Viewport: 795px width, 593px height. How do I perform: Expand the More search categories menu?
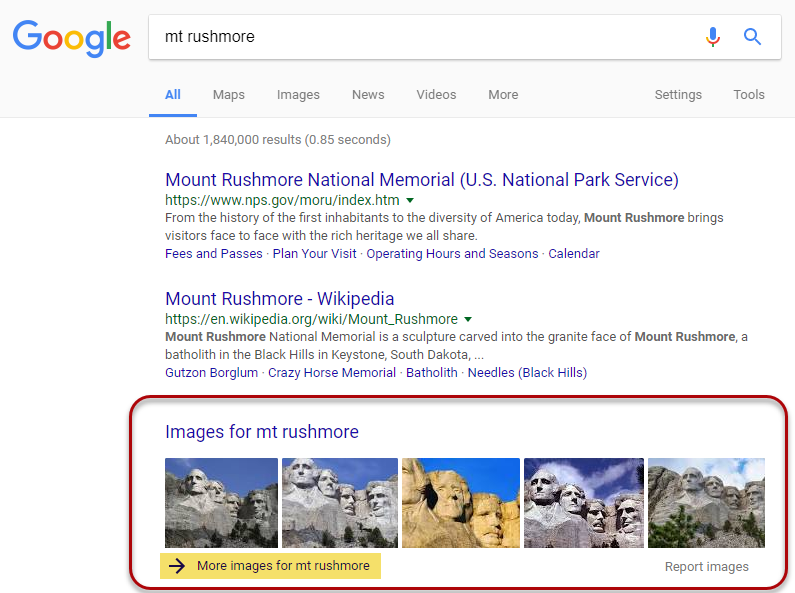(503, 95)
